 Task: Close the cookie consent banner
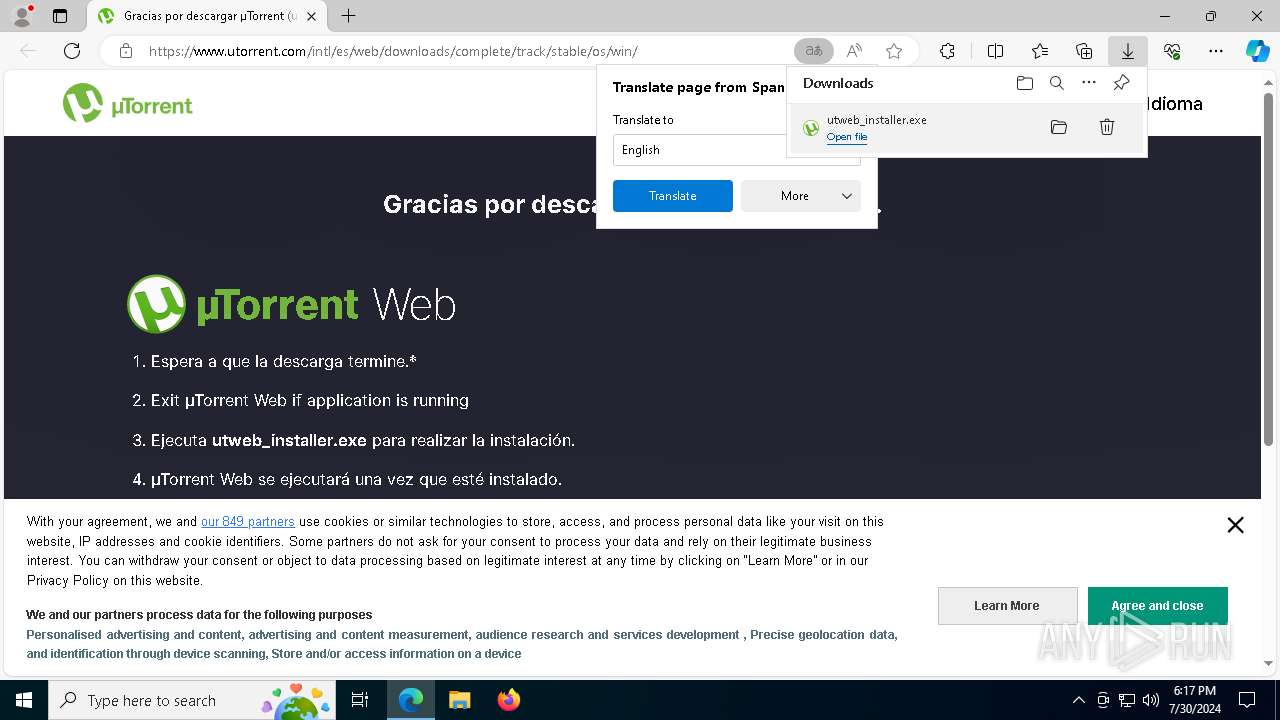coord(1235,525)
